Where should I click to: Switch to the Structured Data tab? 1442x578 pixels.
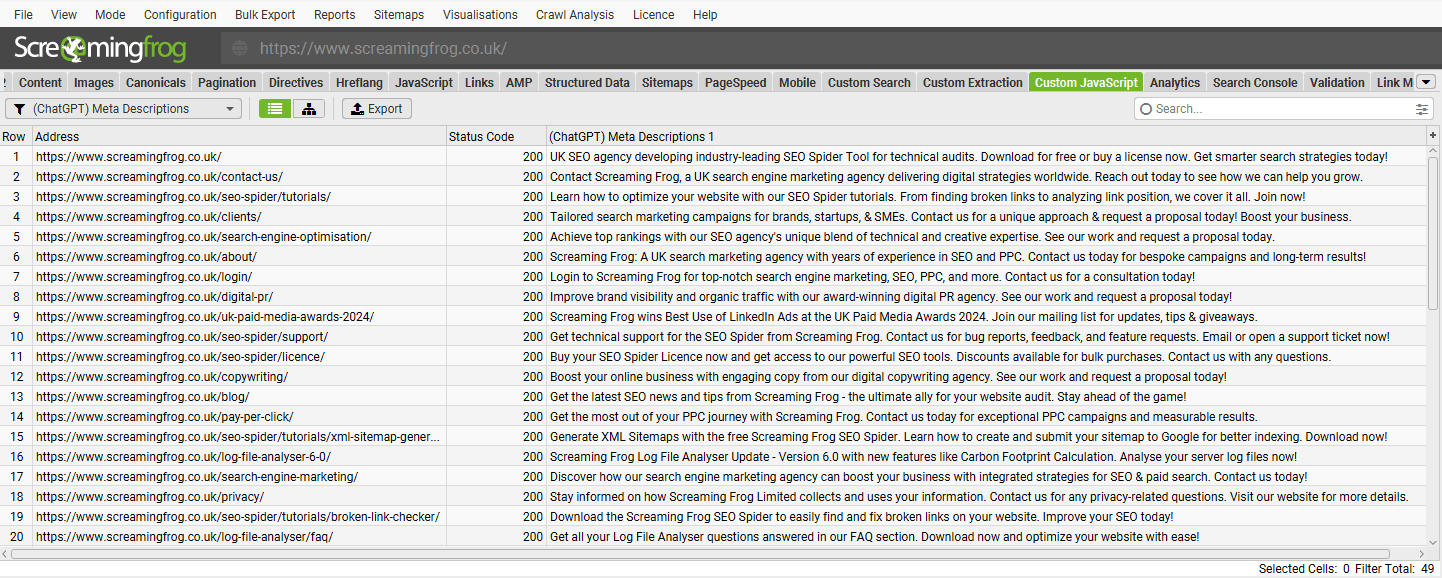pos(587,83)
